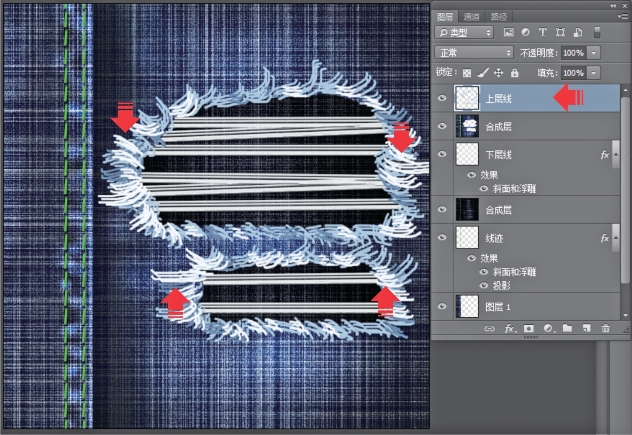Hide 效果 effects under 线迹
The width and height of the screenshot is (632, 435).
pyautogui.click(x=471, y=258)
